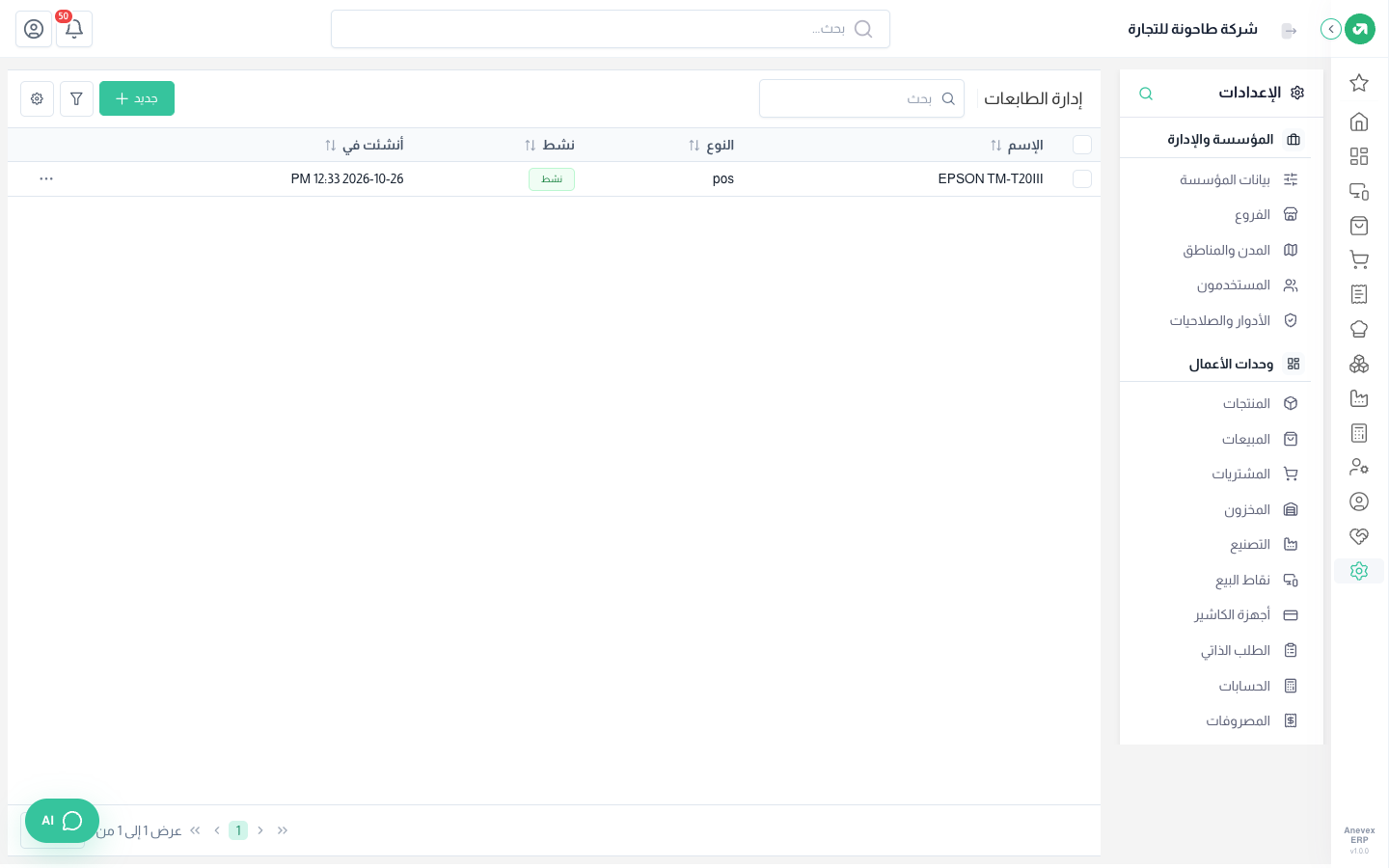
Task: Open the stacked boxes inventory icon in the rail
Action: 1359,364
